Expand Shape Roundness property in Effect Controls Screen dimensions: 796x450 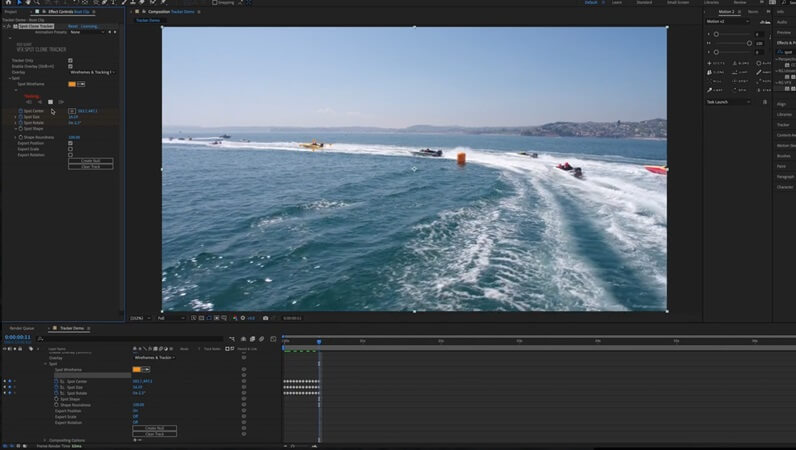pyautogui.click(x=15, y=137)
